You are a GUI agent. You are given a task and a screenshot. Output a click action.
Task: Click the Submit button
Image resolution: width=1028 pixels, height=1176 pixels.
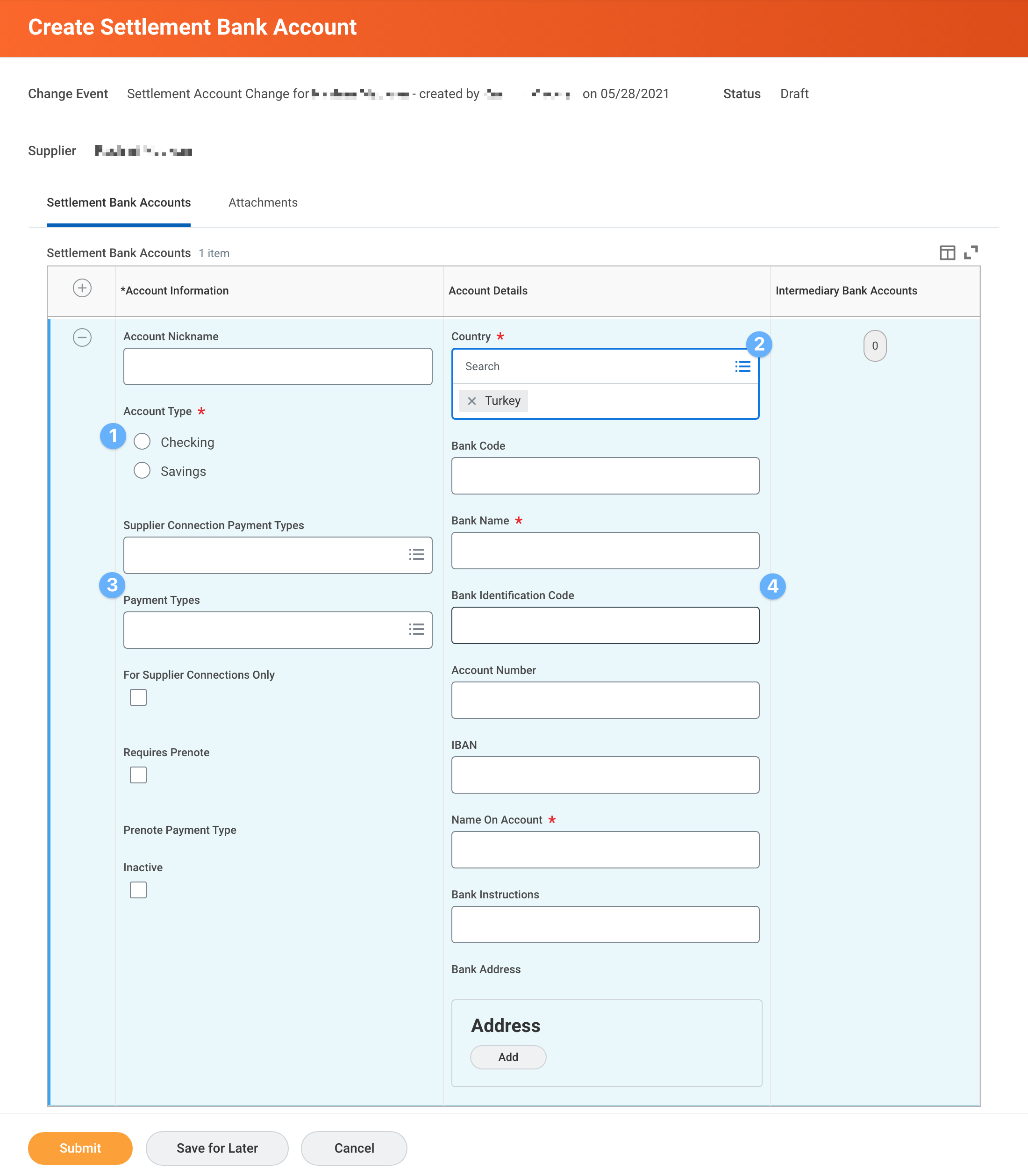tap(80, 1148)
